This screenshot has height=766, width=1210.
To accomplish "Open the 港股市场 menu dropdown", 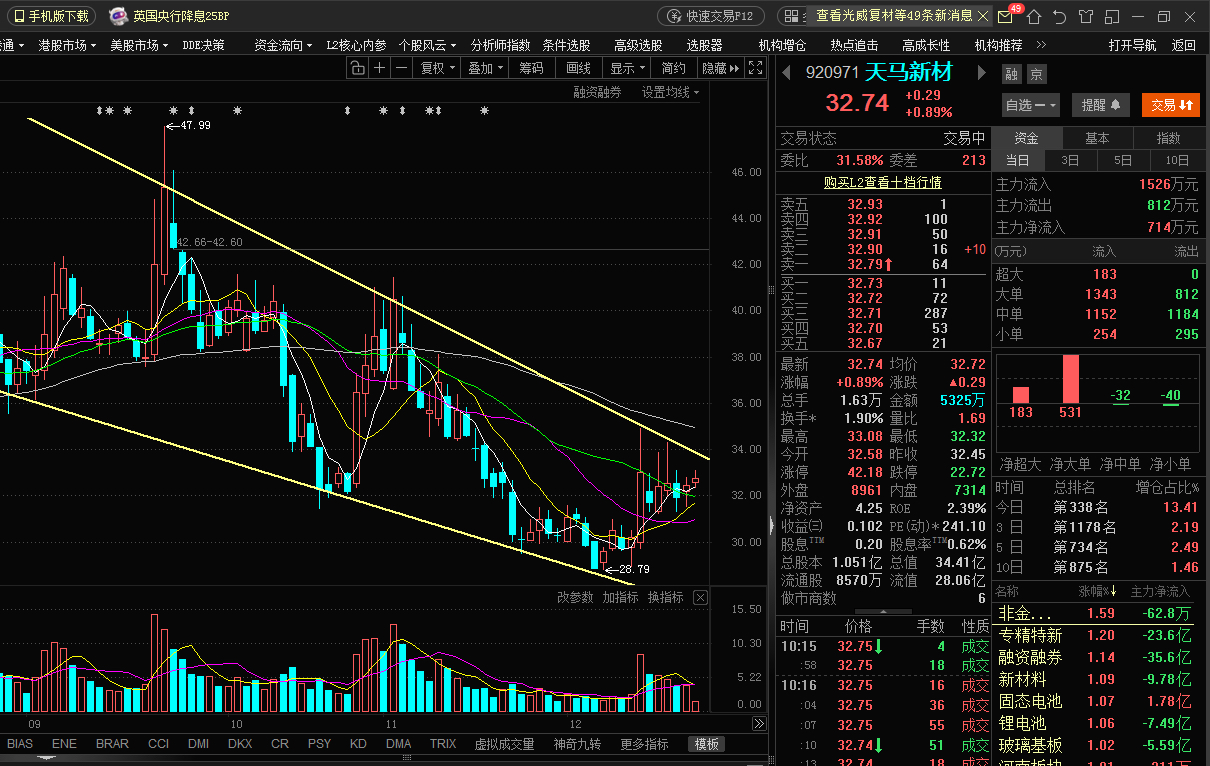I will point(68,45).
